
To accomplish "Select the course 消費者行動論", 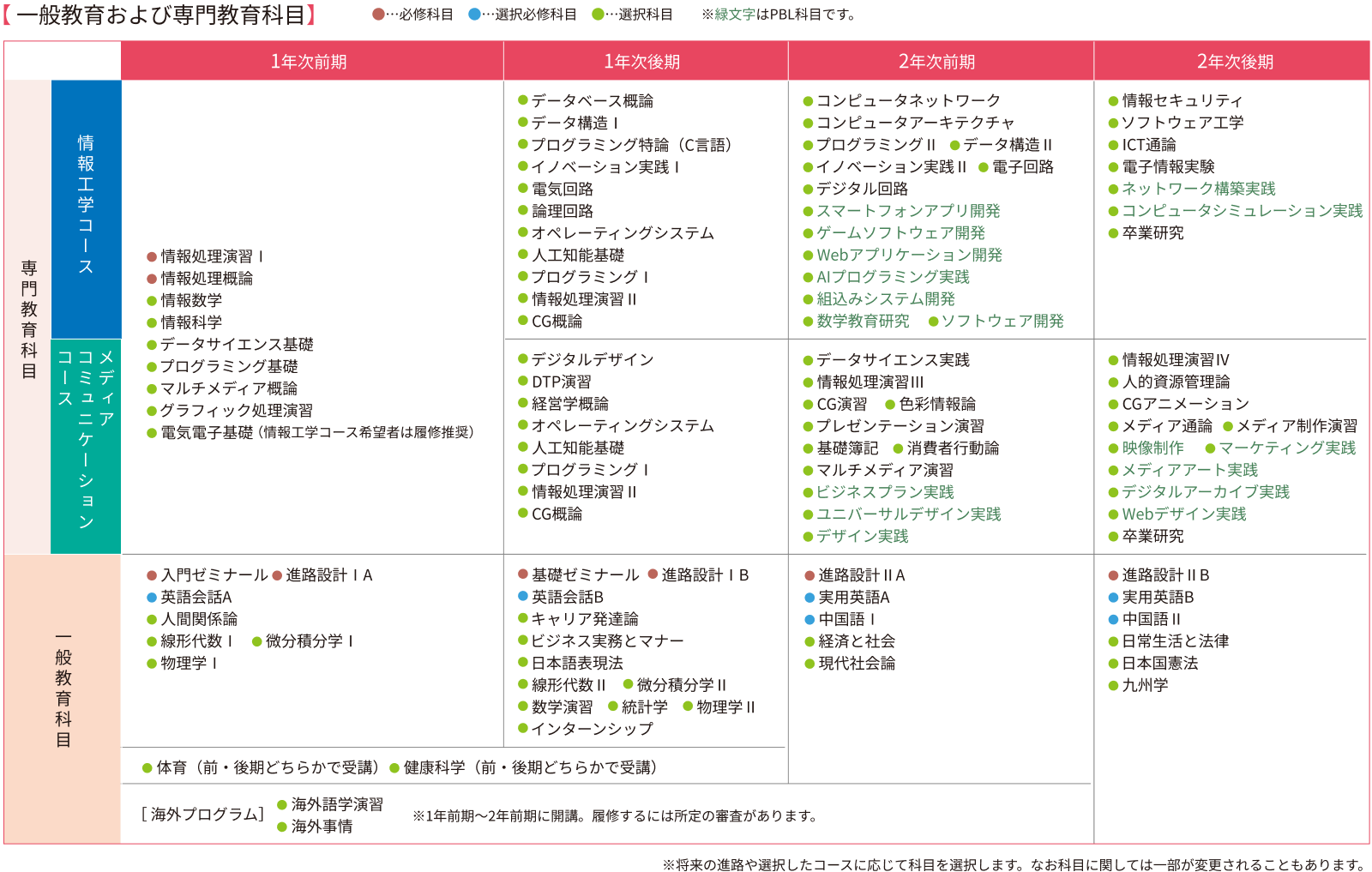I will tap(946, 448).
